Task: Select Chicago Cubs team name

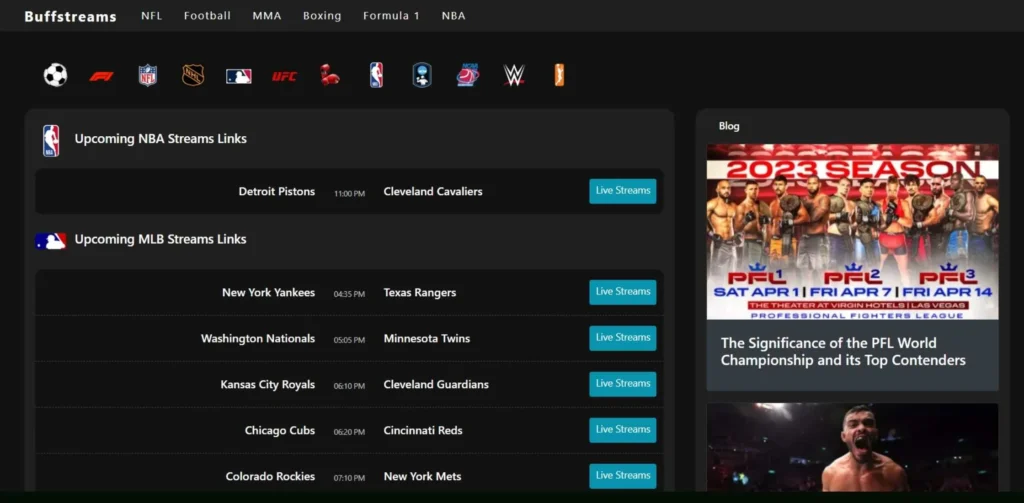Action: coord(280,430)
